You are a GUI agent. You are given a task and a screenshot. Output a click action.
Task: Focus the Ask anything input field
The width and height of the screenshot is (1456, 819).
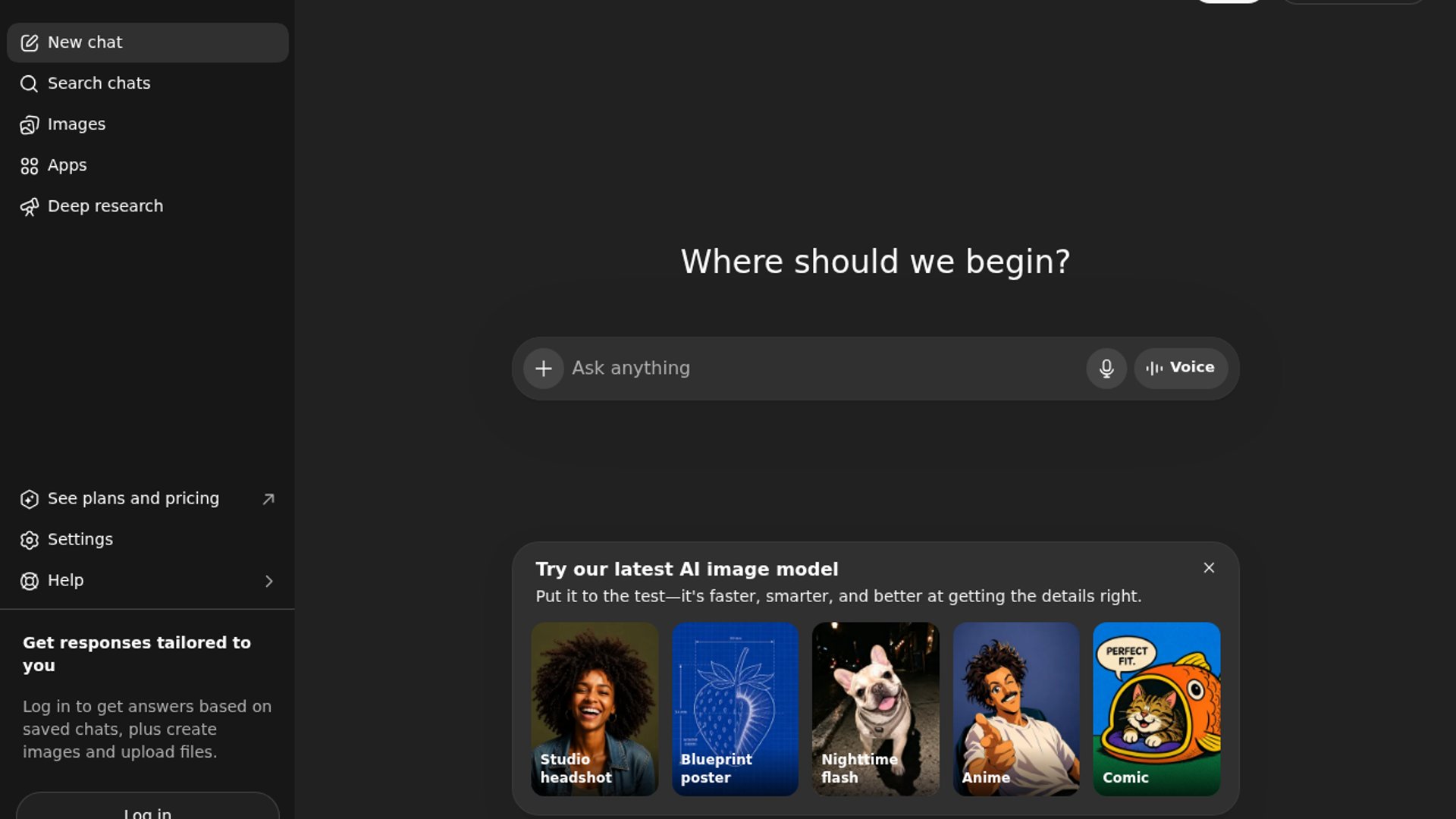tap(824, 369)
